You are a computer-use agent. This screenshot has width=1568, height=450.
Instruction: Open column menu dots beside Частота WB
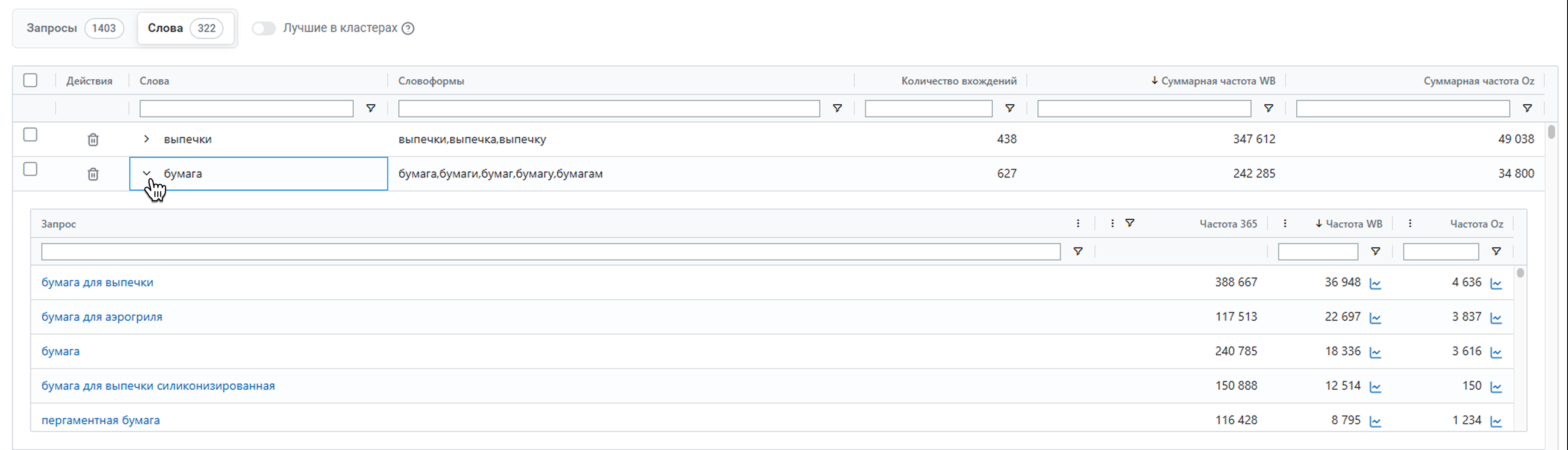[x=1284, y=224]
